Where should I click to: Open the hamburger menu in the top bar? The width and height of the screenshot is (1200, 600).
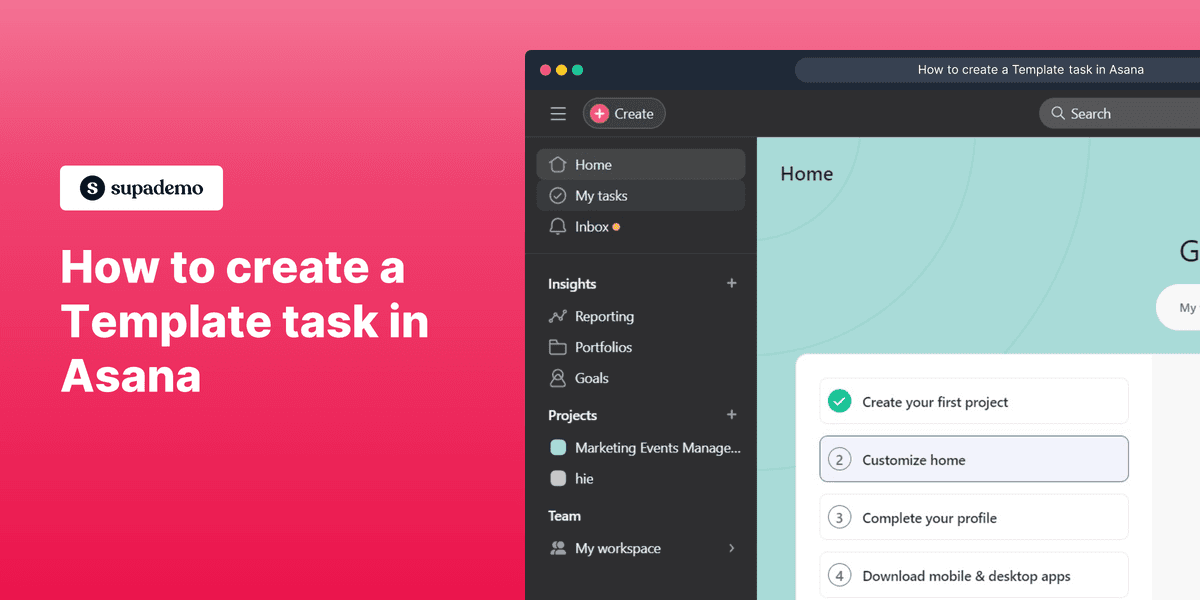click(558, 113)
